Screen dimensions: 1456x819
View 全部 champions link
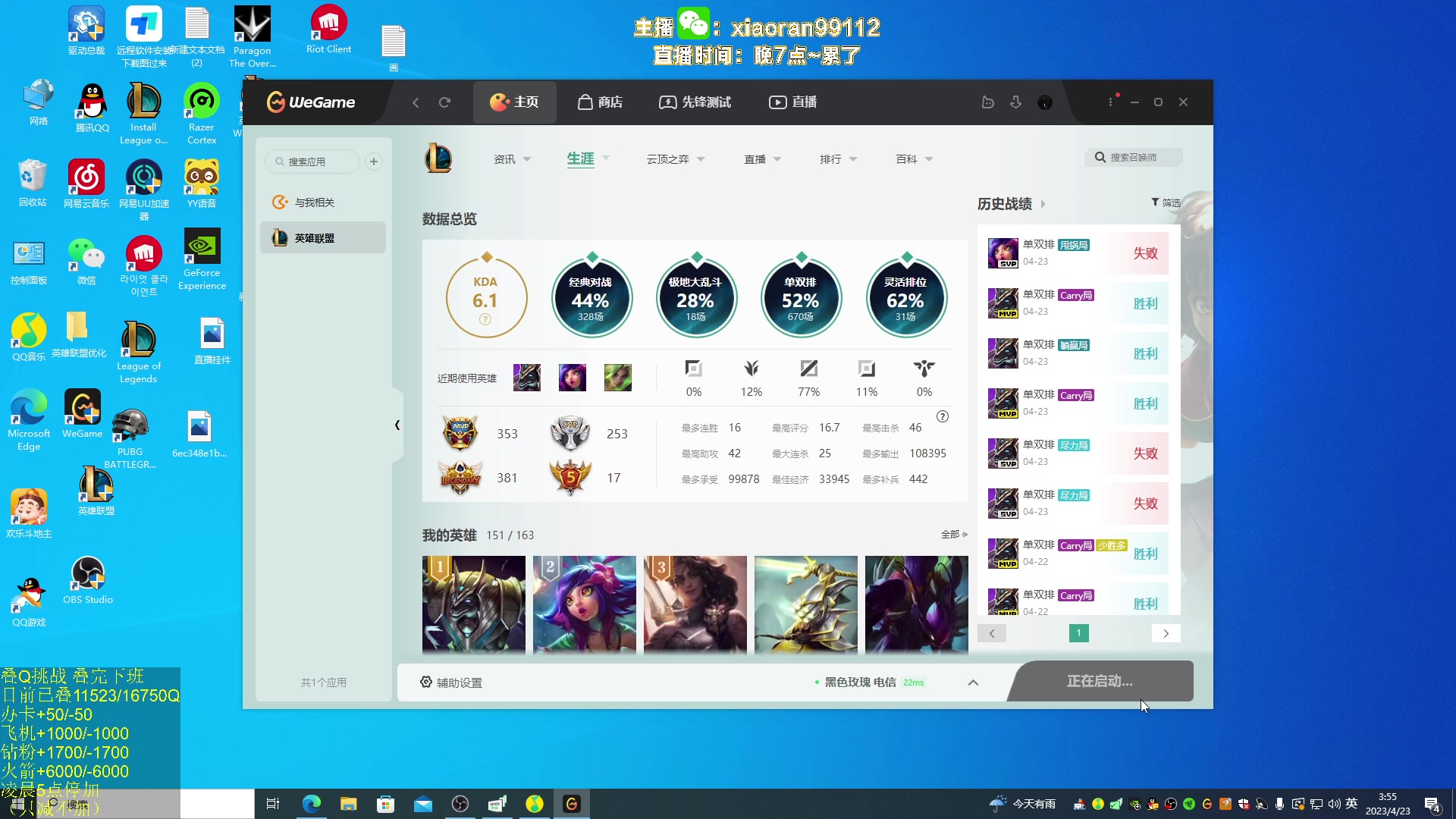coord(954,535)
